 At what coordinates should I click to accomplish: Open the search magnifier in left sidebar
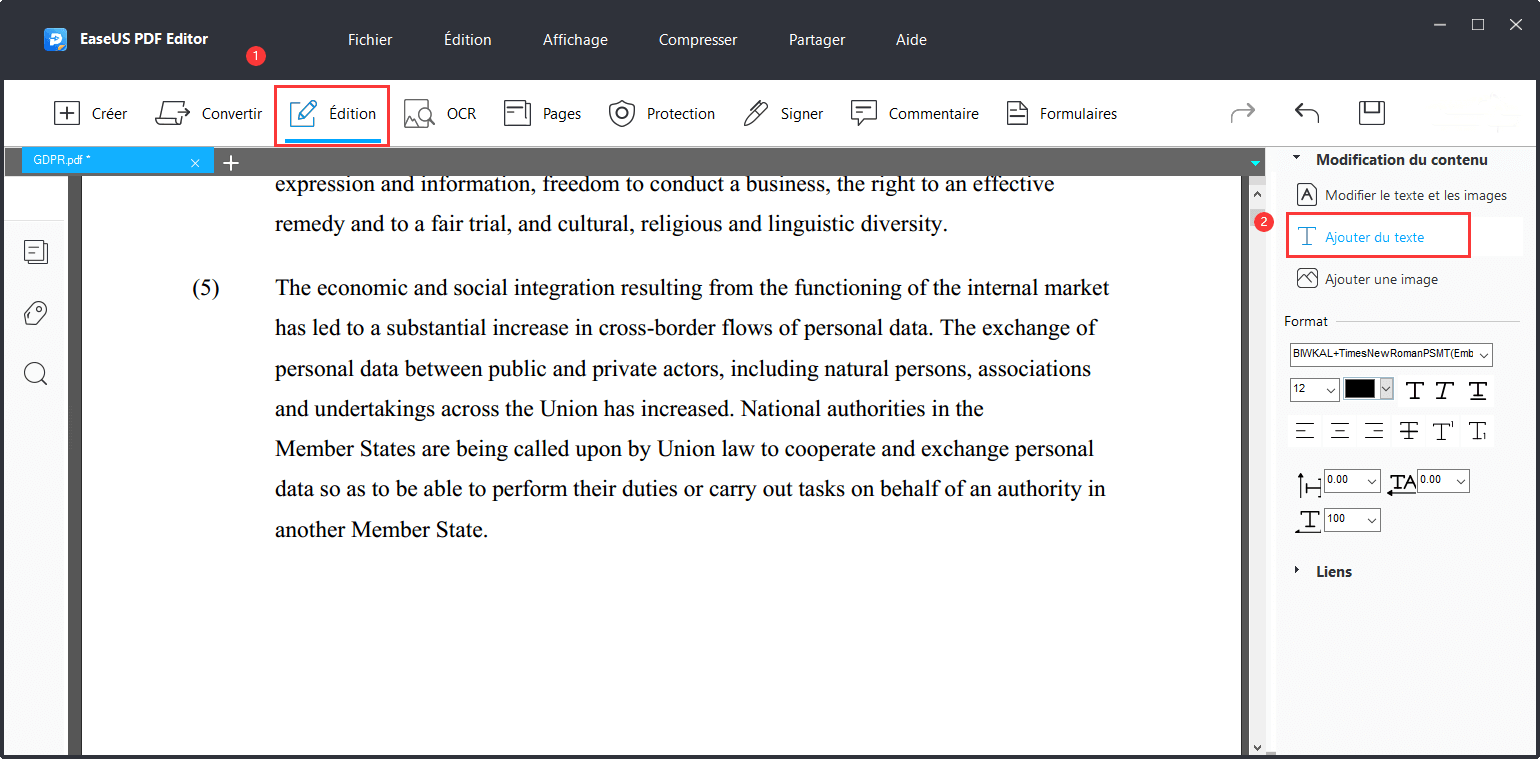tap(36, 374)
